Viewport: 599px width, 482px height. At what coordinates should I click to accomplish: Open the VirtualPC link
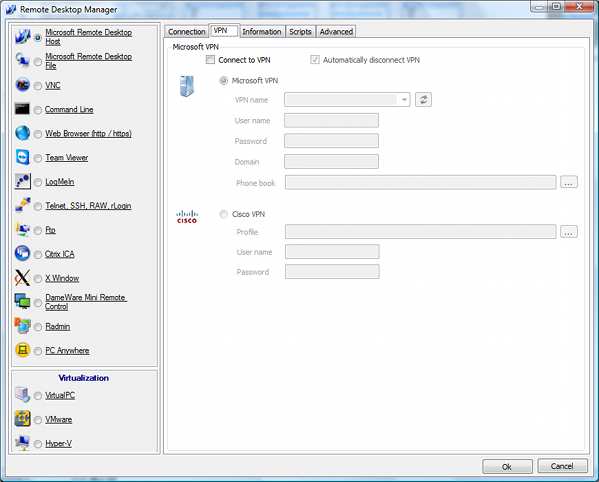[60, 395]
